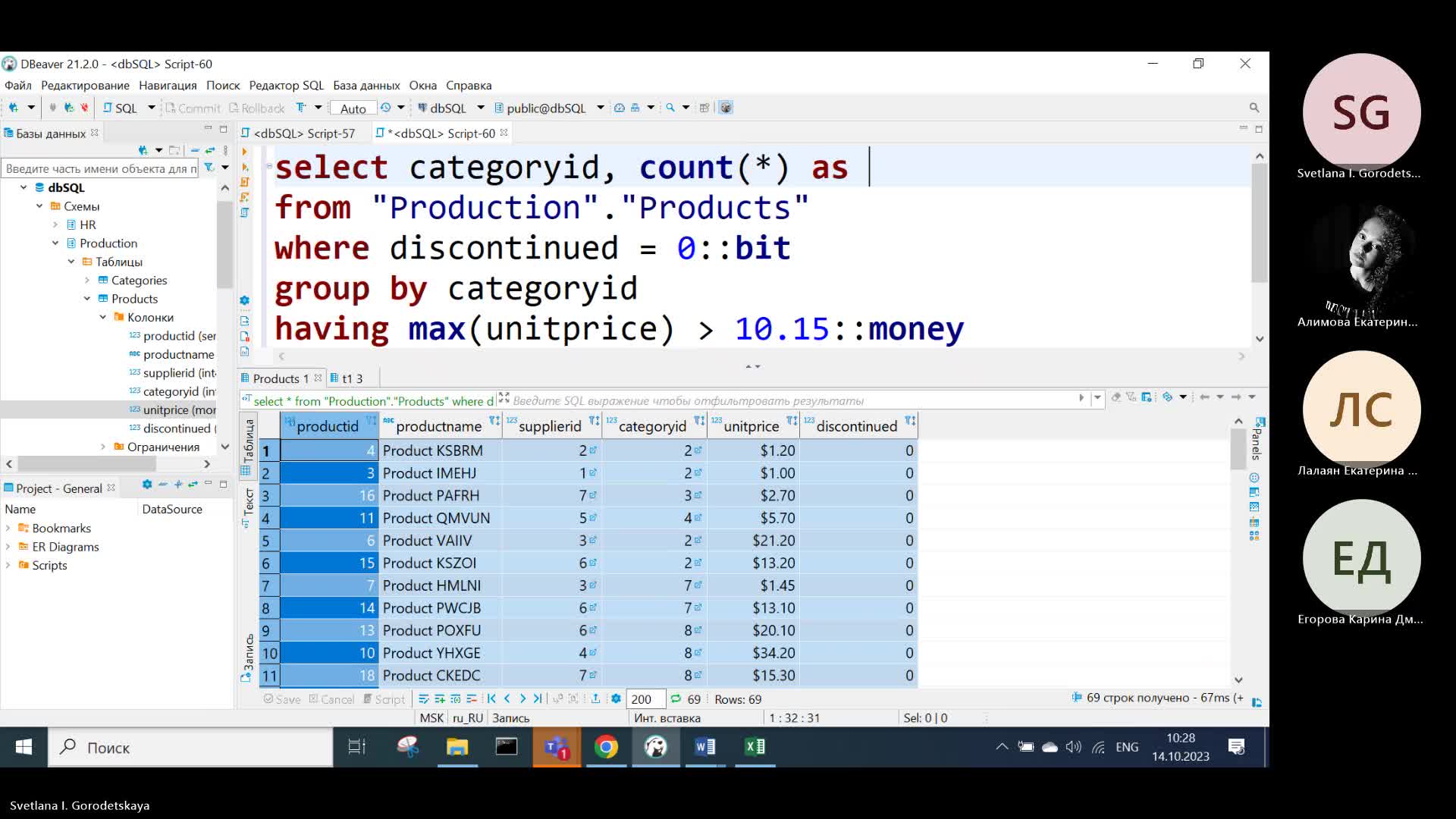
Task: Collapse the dbSQL connection node
Action: [x=24, y=187]
